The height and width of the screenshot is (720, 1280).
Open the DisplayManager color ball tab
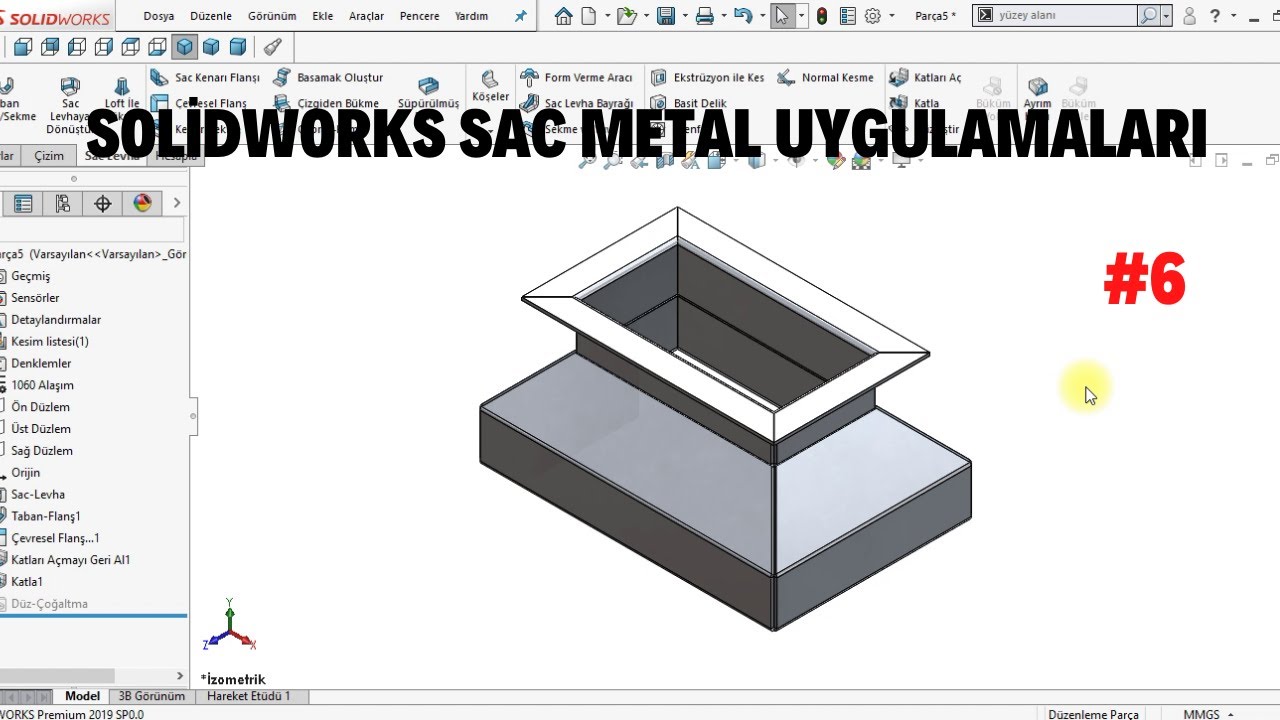tap(142, 204)
